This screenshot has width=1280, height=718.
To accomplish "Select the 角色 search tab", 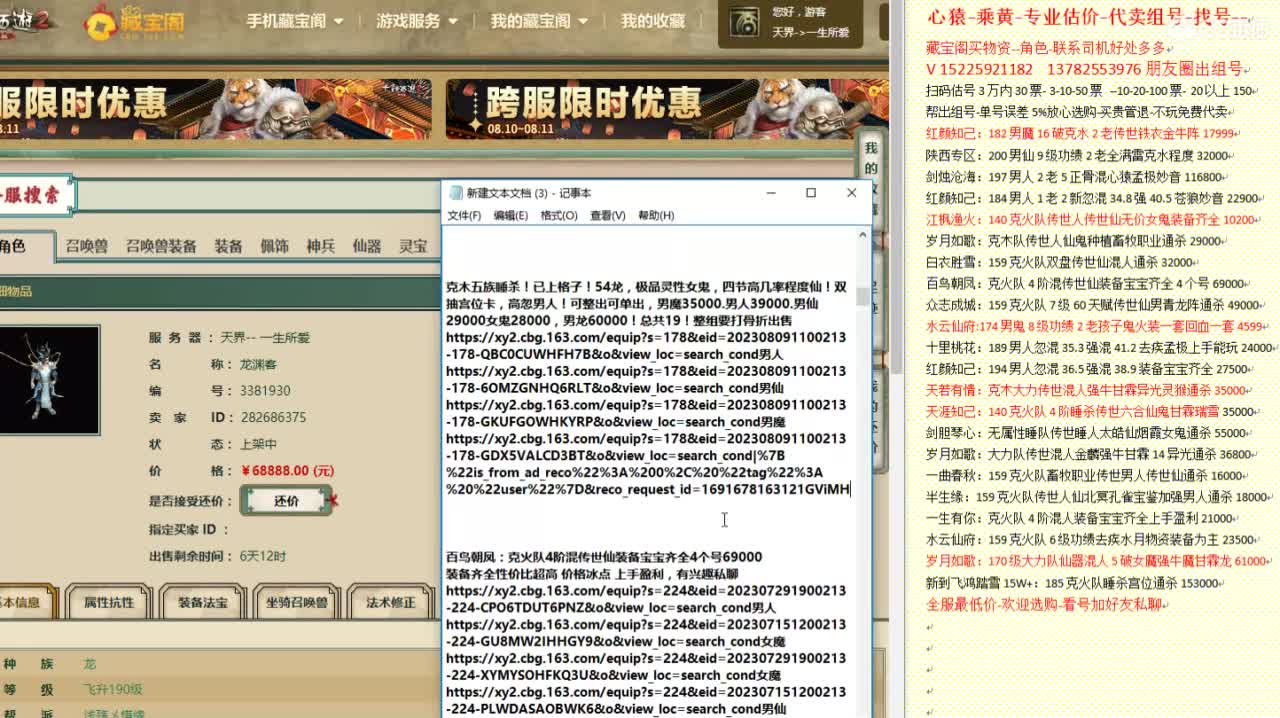I will (25, 246).
